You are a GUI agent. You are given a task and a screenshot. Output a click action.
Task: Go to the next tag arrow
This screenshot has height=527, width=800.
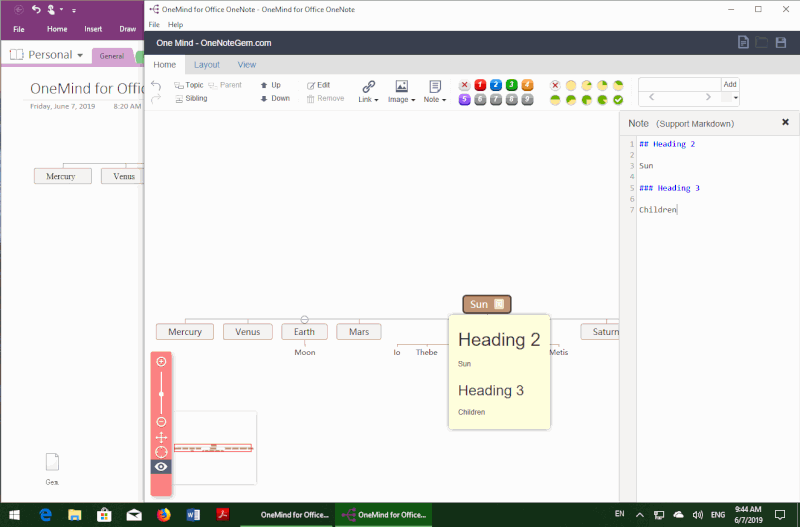tap(708, 97)
